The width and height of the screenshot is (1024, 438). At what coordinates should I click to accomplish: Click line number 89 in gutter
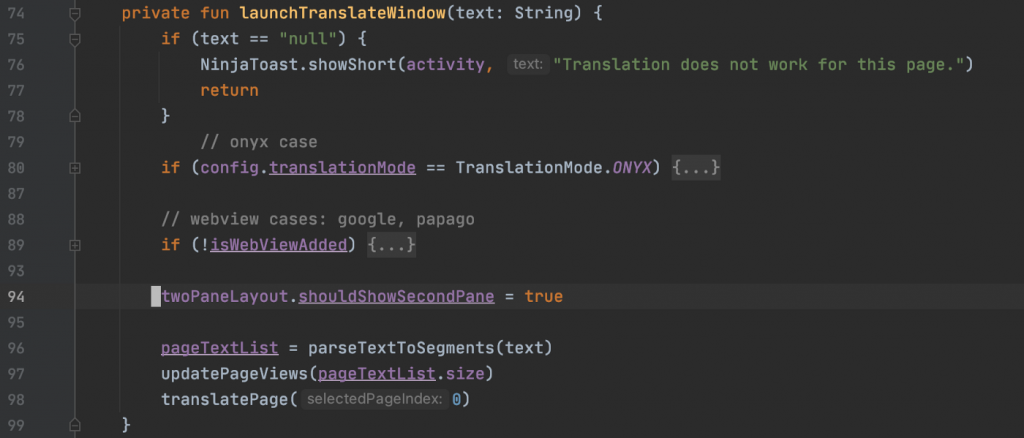[x=16, y=245]
